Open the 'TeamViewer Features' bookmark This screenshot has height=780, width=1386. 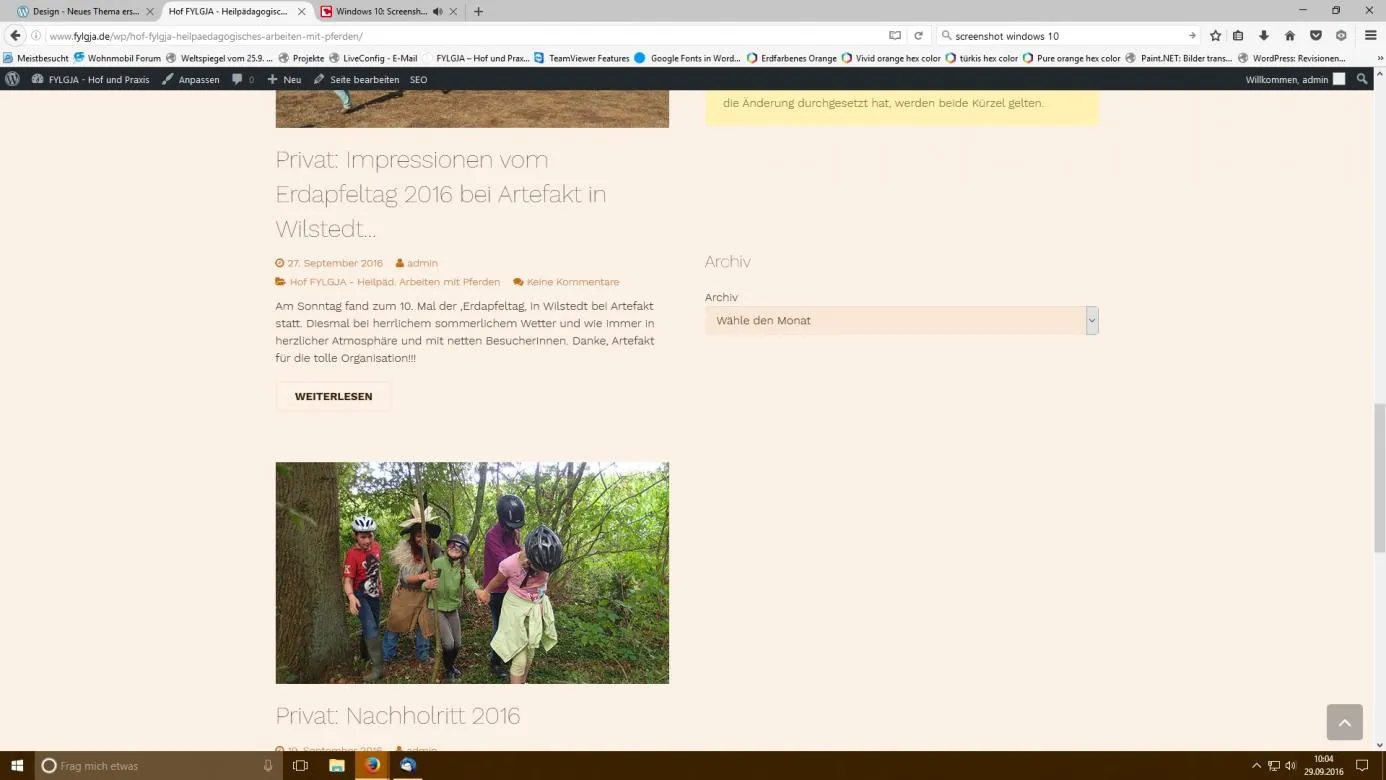[582, 58]
